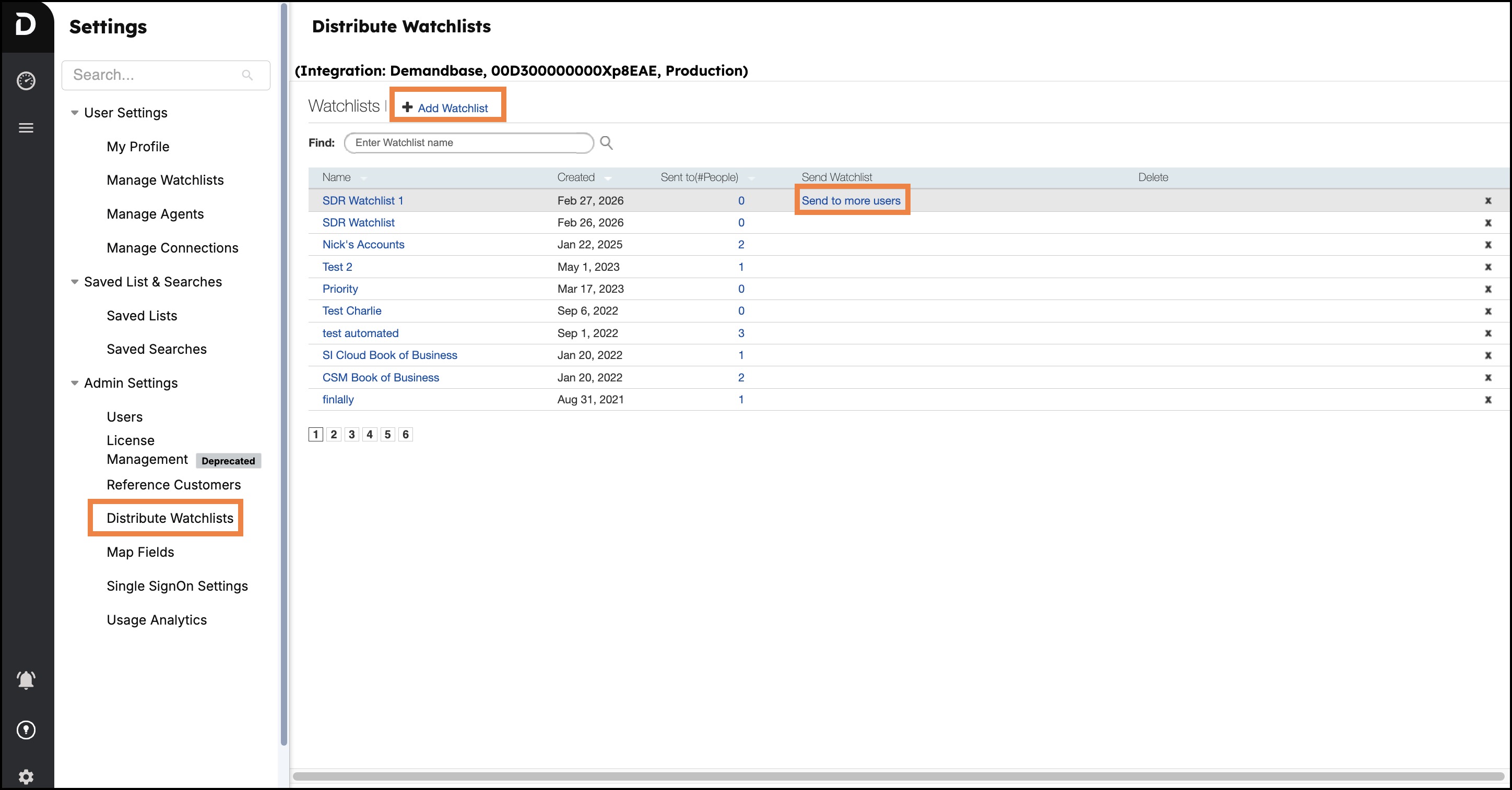Go to page 3 of watchlists
Viewport: 1512px width, 790px height.
pyautogui.click(x=351, y=435)
